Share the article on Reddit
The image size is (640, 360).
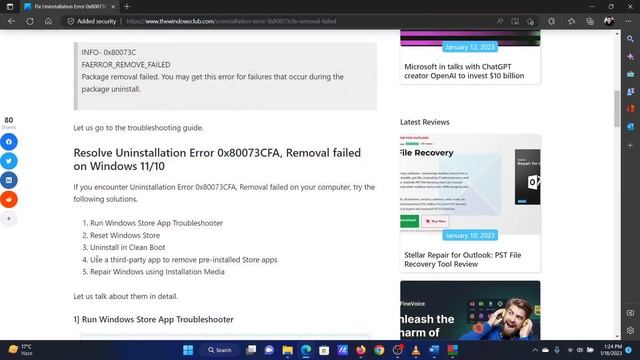[9, 199]
